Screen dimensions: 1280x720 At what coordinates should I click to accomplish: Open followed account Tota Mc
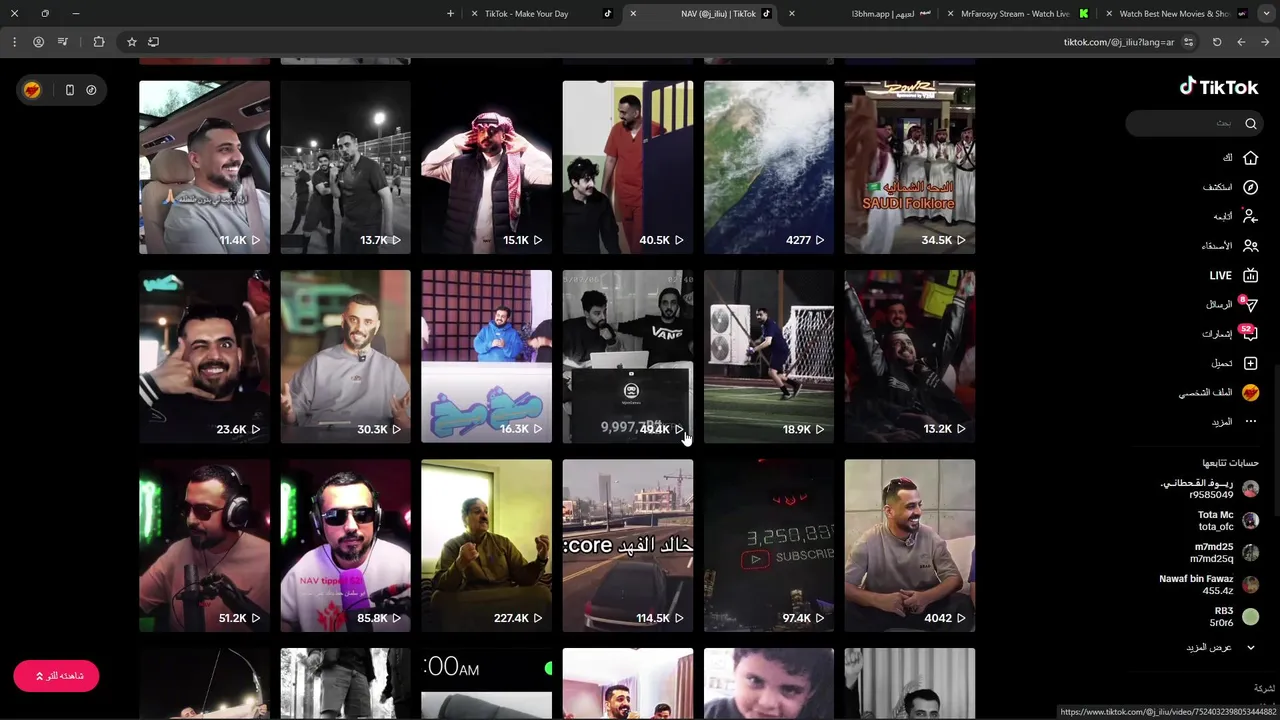pos(1228,521)
